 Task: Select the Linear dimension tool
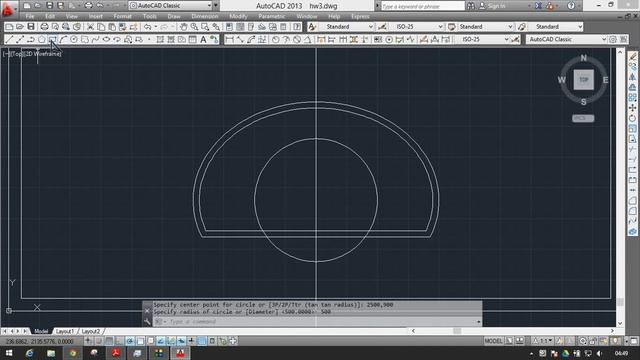(229, 39)
